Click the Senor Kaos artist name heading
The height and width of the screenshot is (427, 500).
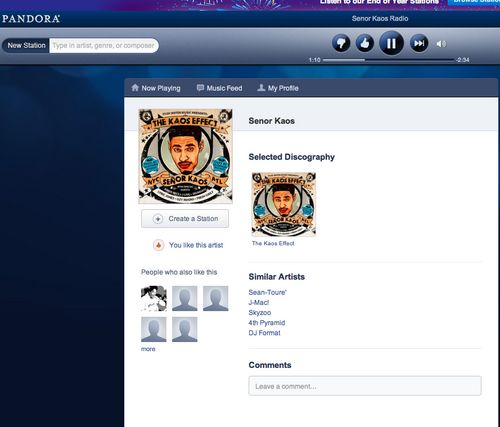click(x=272, y=121)
